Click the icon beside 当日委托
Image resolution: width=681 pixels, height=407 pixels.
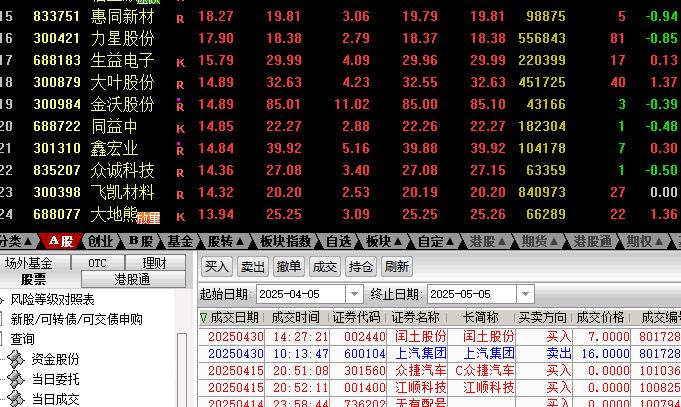[x=16, y=379]
